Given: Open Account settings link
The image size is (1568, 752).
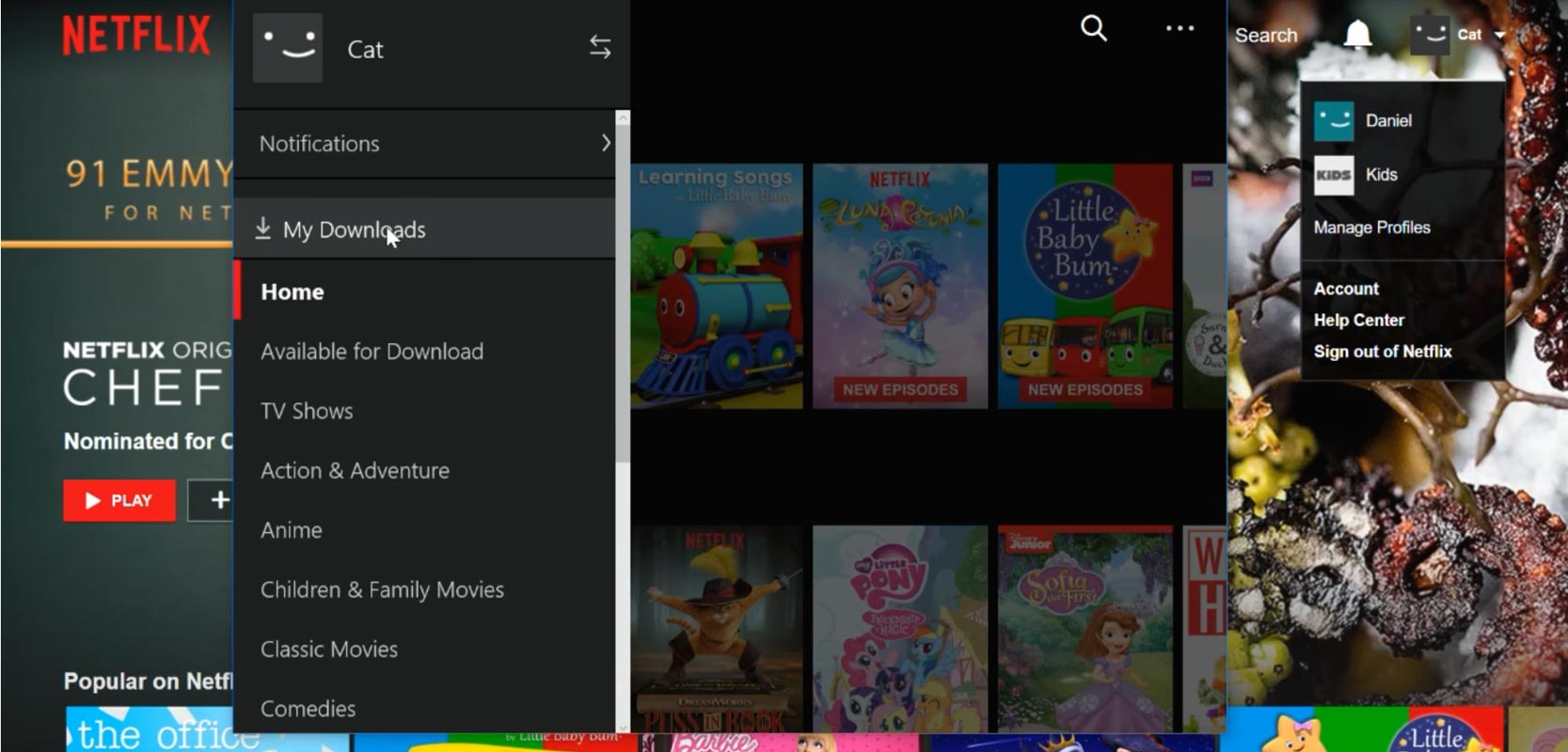Looking at the screenshot, I should point(1346,289).
